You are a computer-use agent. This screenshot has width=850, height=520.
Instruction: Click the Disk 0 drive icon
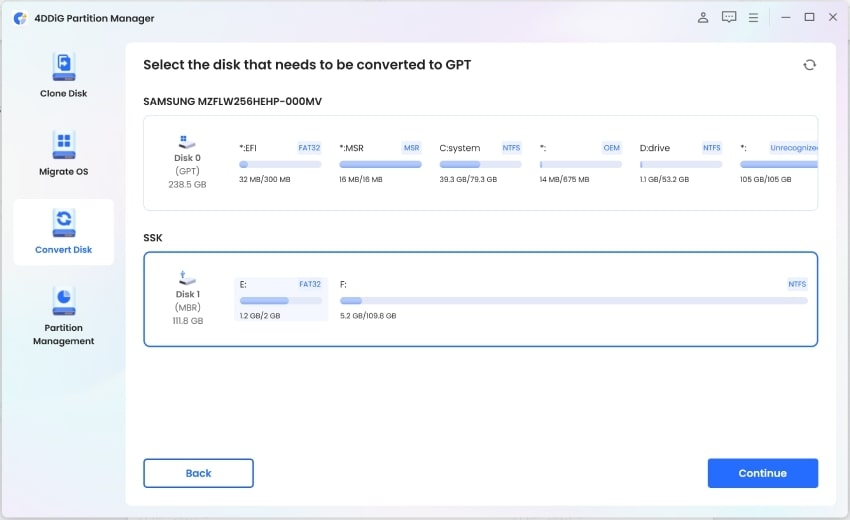(187, 142)
